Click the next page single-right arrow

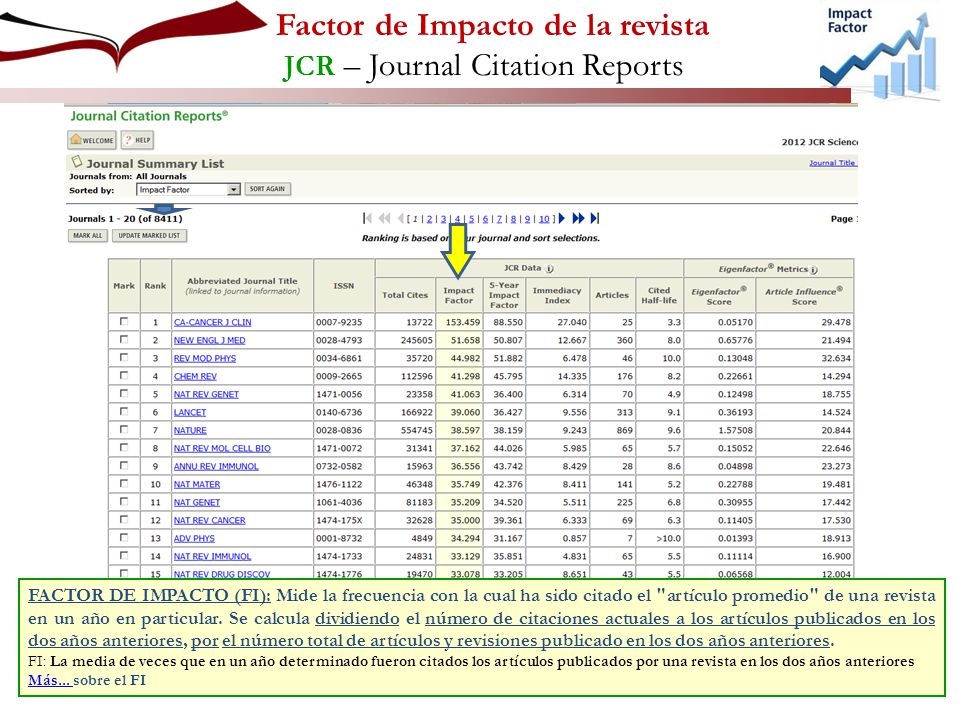[x=561, y=218]
